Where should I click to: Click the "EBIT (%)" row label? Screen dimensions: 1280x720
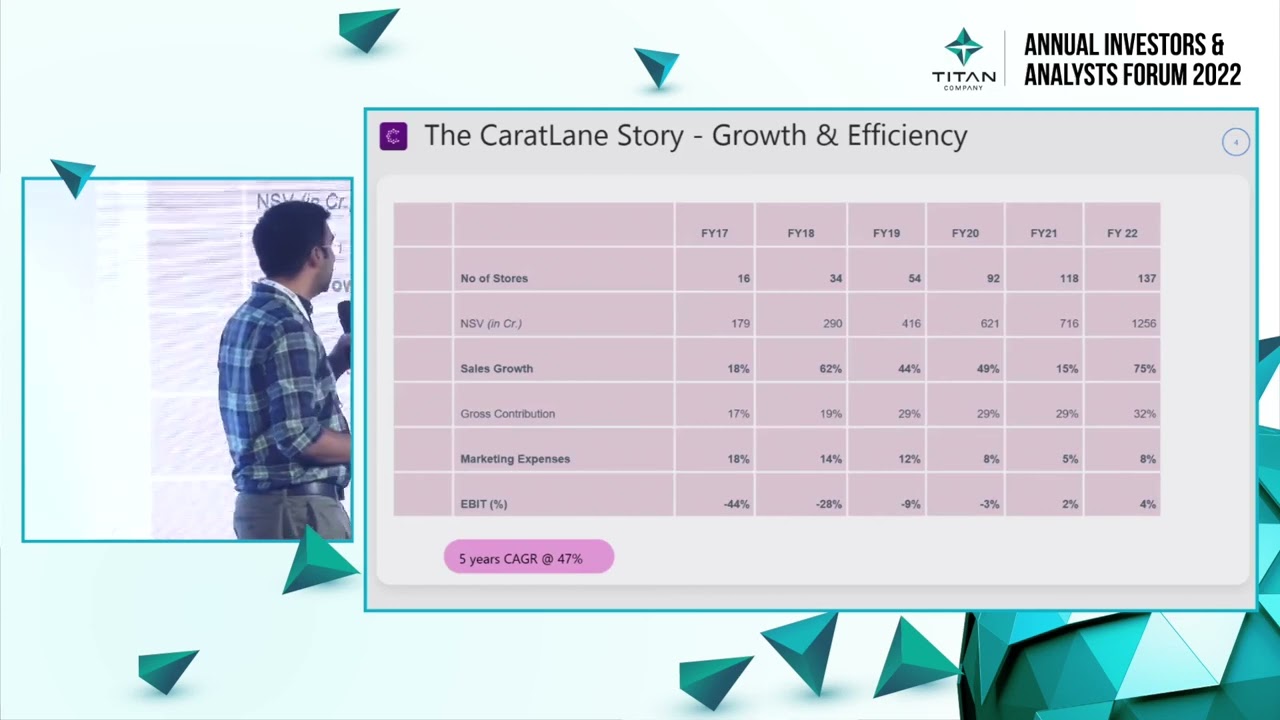click(484, 503)
